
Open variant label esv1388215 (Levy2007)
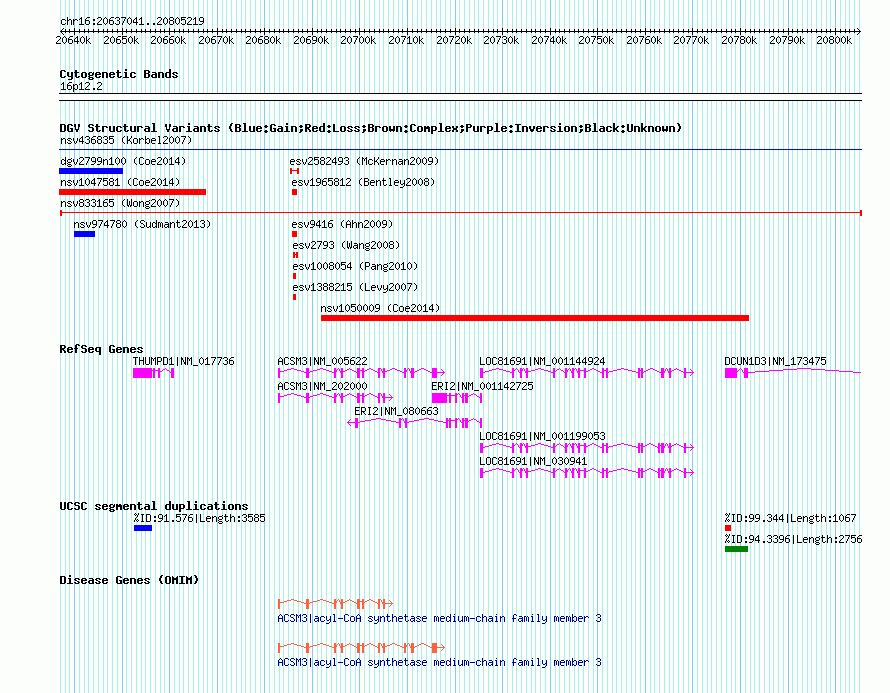355,287
